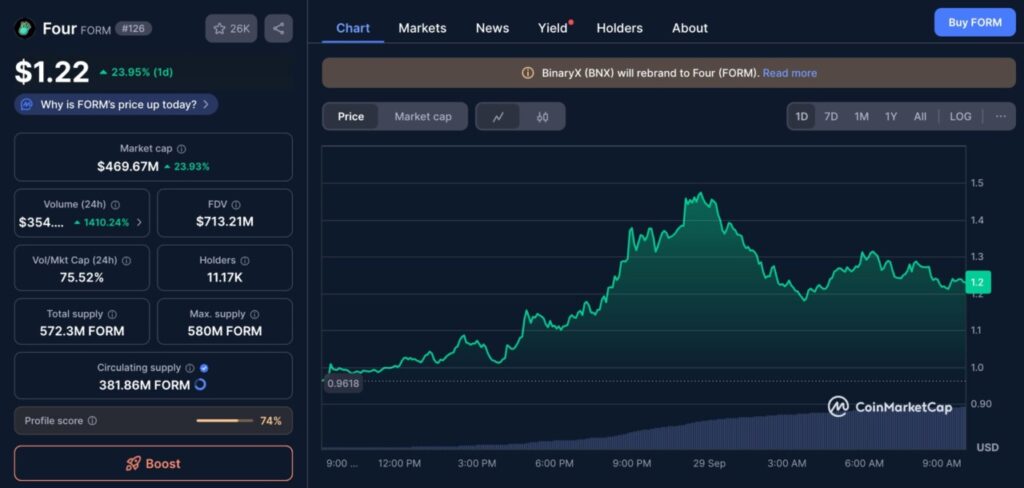The height and width of the screenshot is (488, 1024).
Task: Open the Read more link in banner
Action: click(790, 73)
